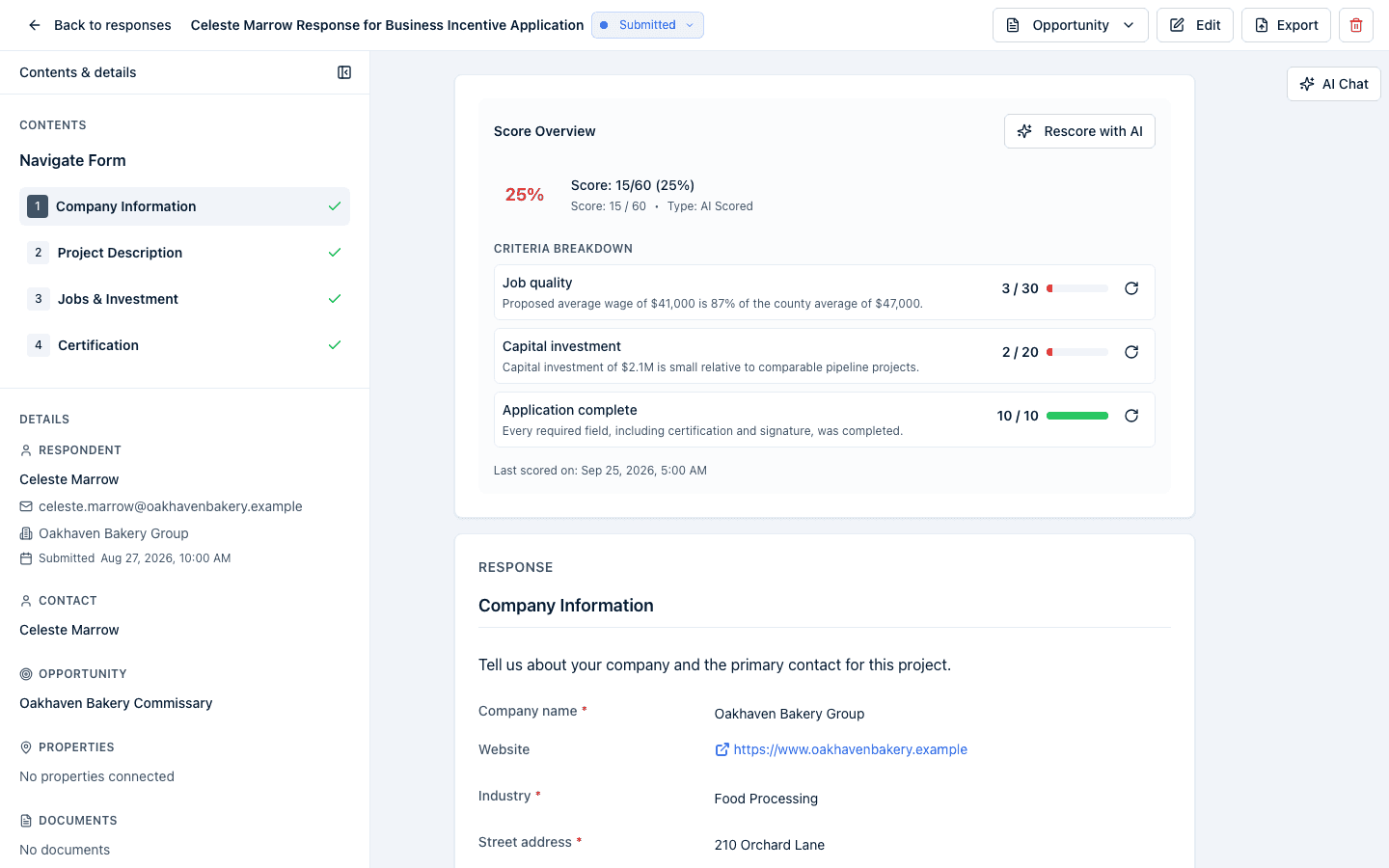Click the external link icon beside website
The image size is (1389, 868).
coord(722,749)
